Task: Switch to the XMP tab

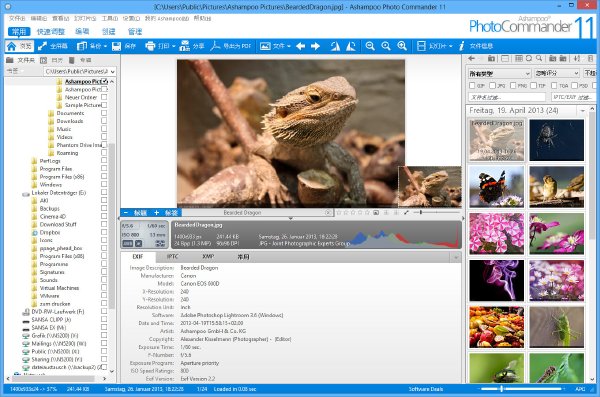Action: point(208,256)
